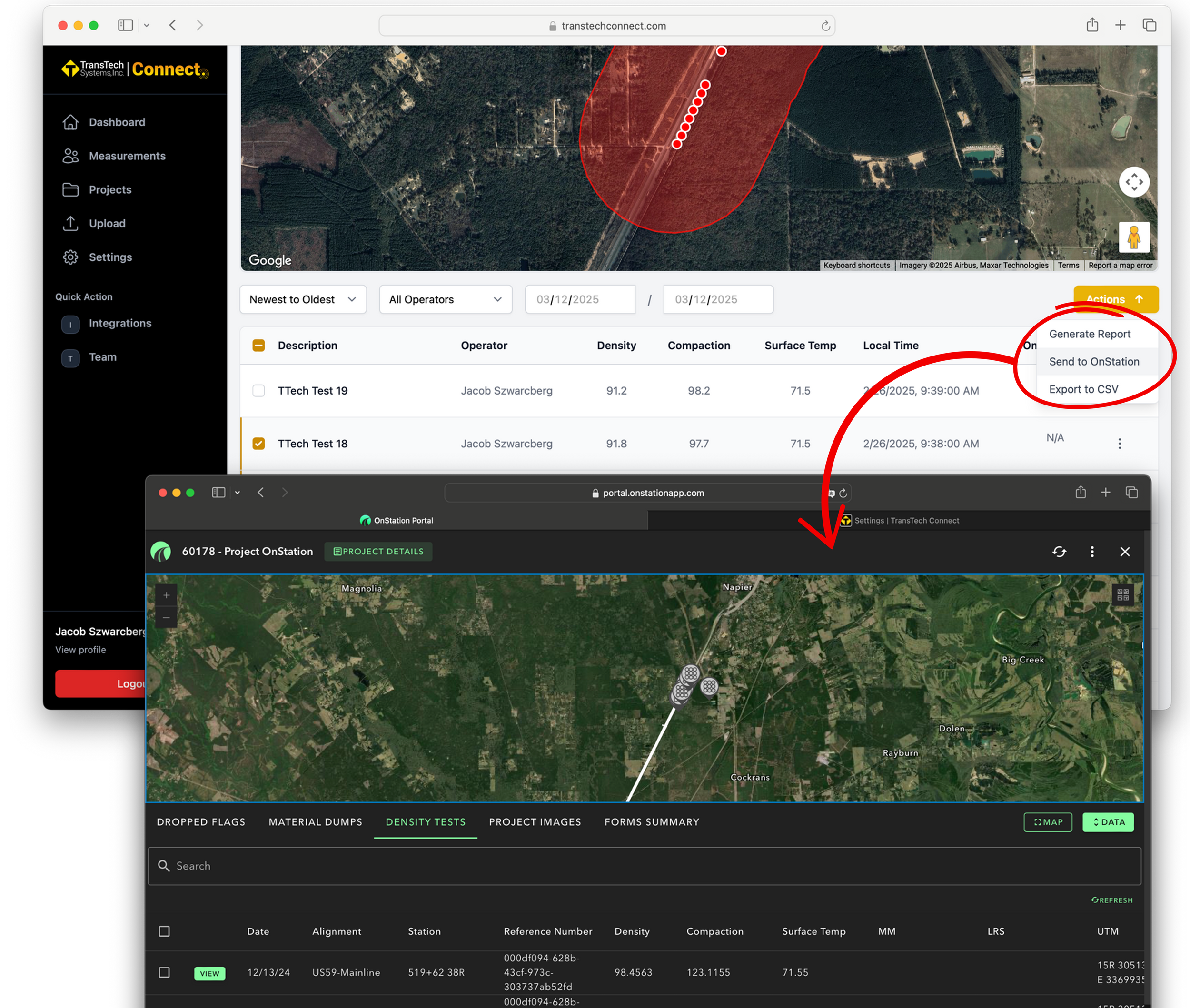Open Settings gear in sidebar
Image resolution: width=1190 pixels, height=1008 pixels.
[97, 257]
